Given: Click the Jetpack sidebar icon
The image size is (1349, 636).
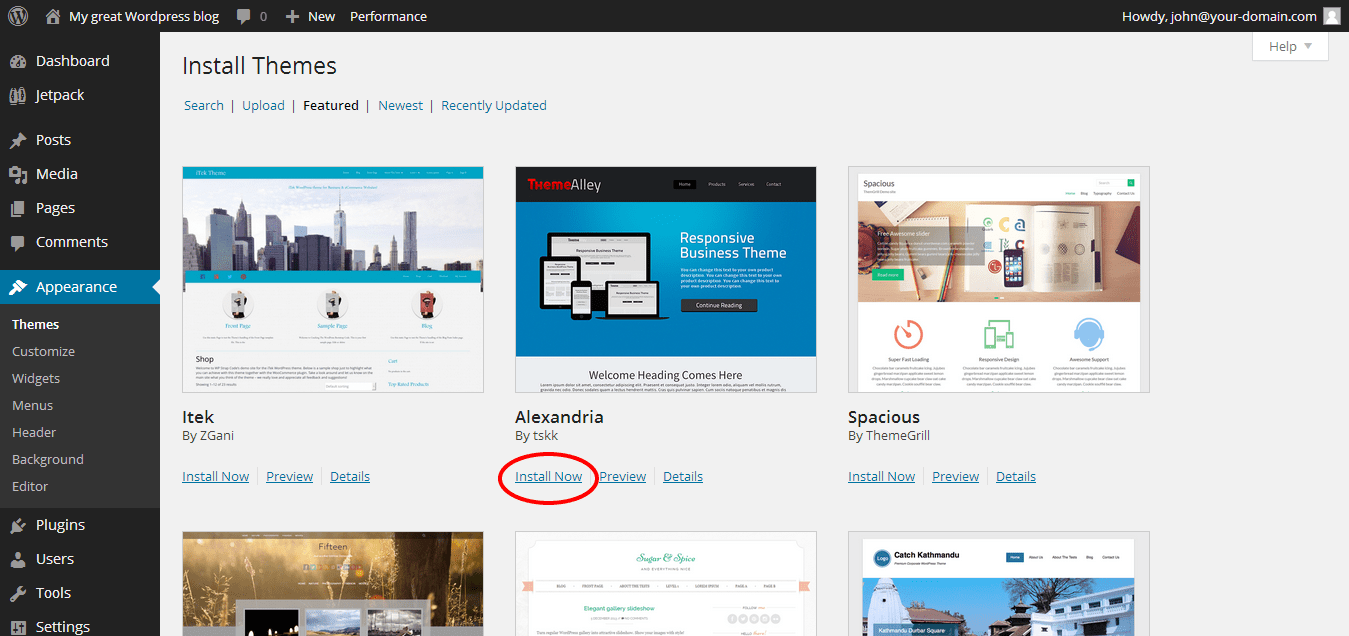Looking at the screenshot, I should 18,95.
